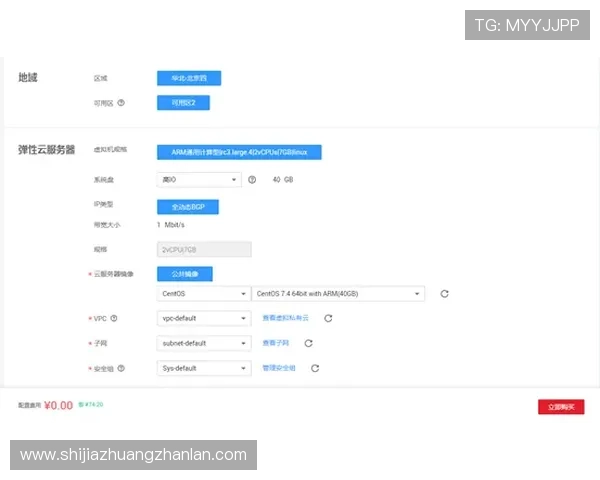Click help icon beside VPC label
Screen dimensions: 600x480
(x=114, y=318)
